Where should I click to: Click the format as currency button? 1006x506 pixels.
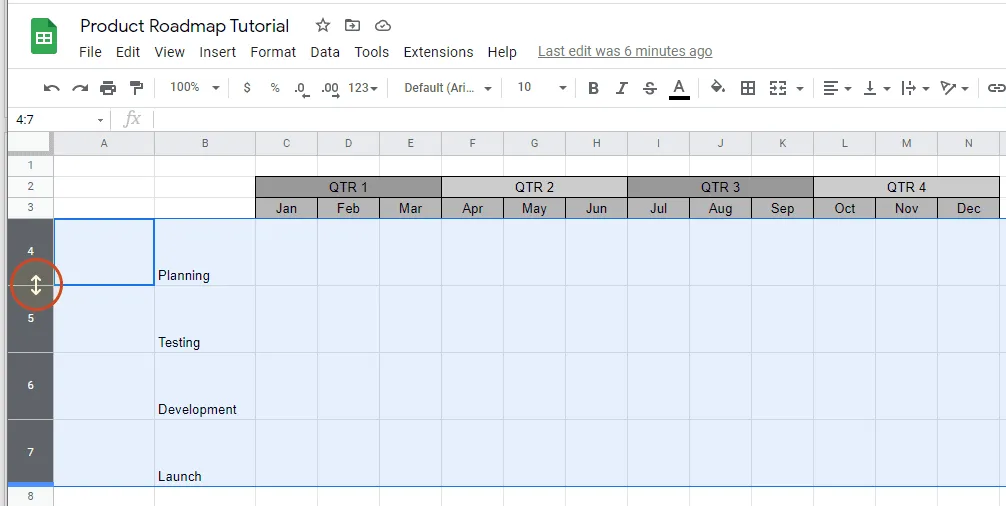point(247,88)
